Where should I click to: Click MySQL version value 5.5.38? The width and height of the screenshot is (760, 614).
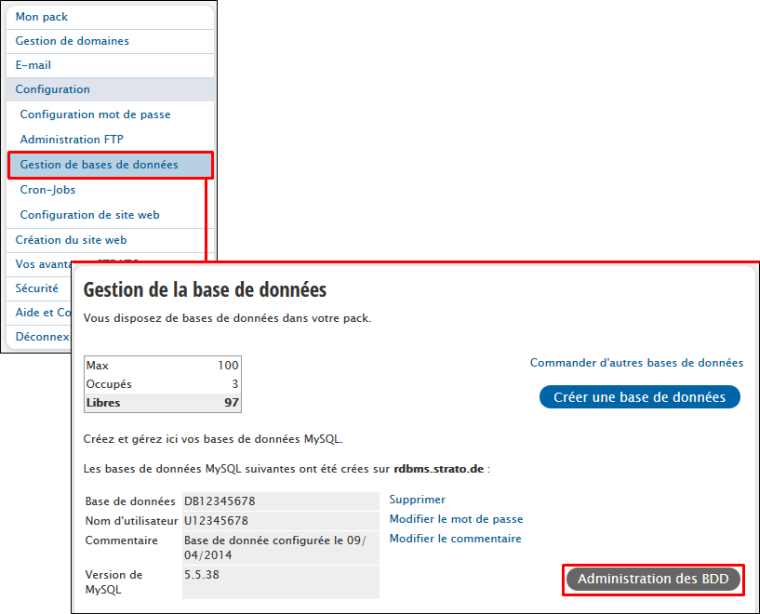pos(202,575)
